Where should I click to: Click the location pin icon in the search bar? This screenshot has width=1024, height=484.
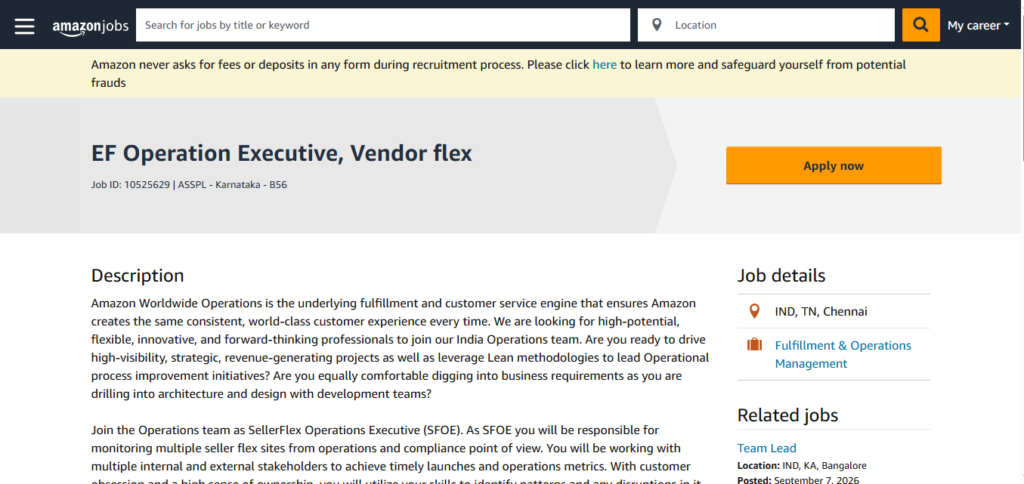(x=657, y=25)
